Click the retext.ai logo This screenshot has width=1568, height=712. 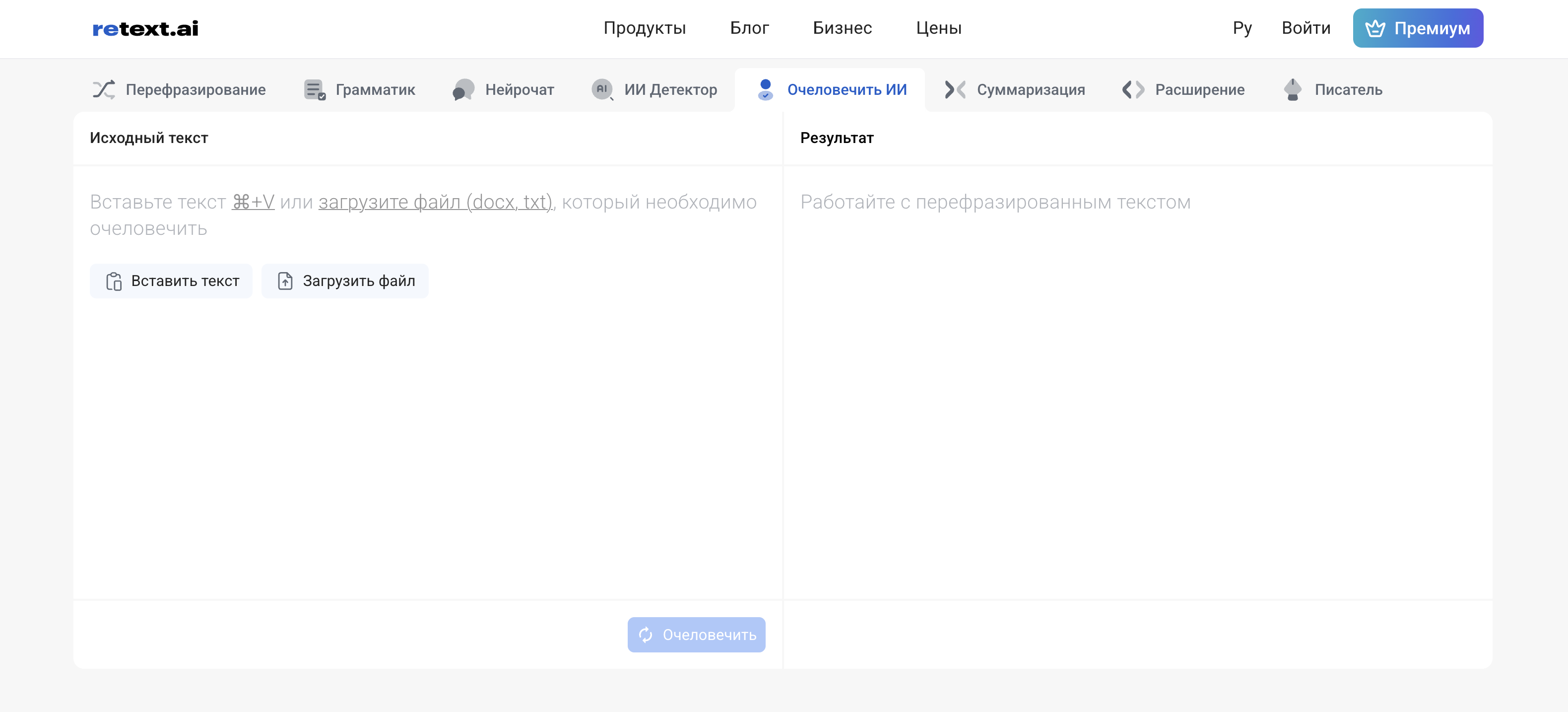click(145, 29)
